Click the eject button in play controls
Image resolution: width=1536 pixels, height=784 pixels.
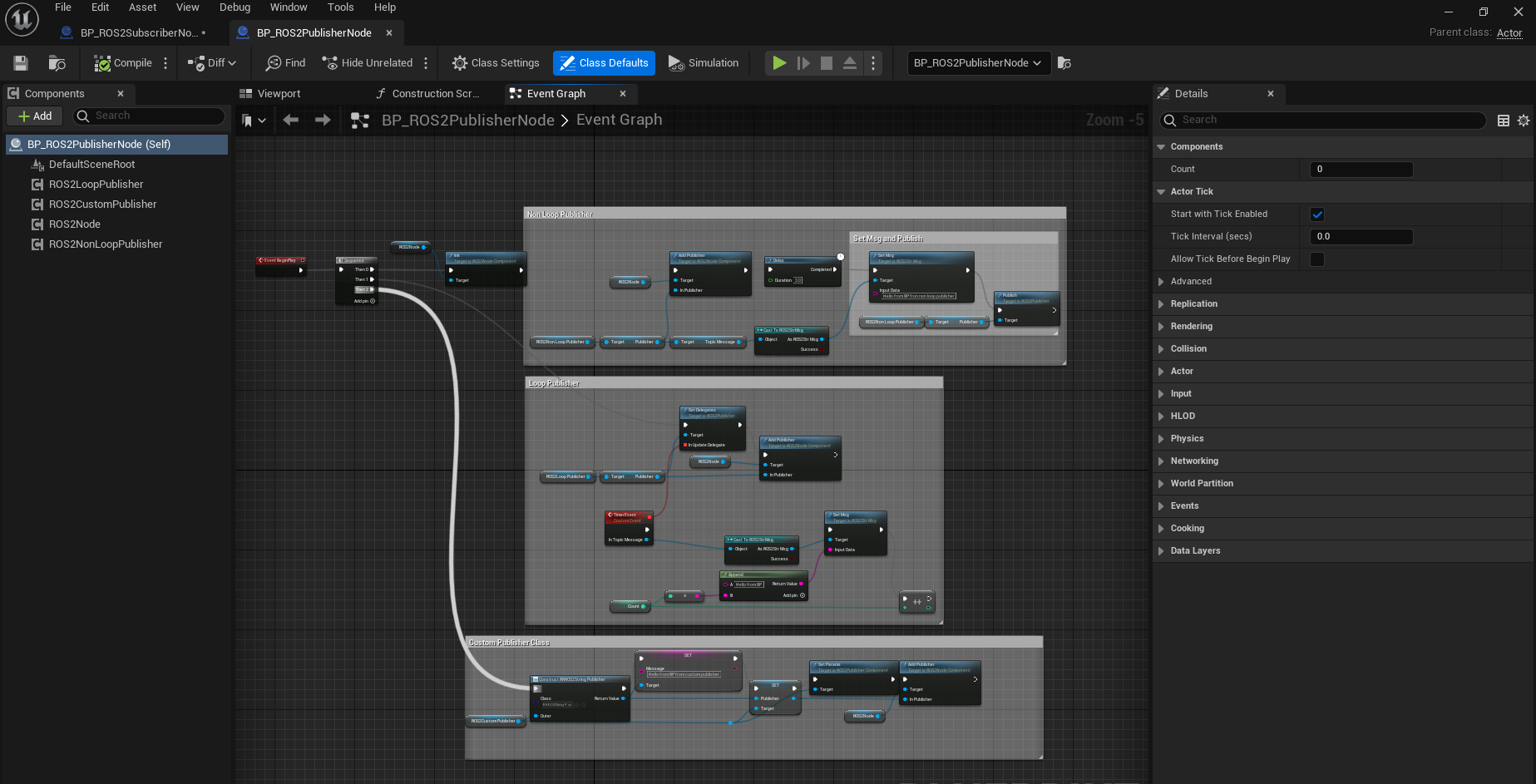click(x=850, y=63)
